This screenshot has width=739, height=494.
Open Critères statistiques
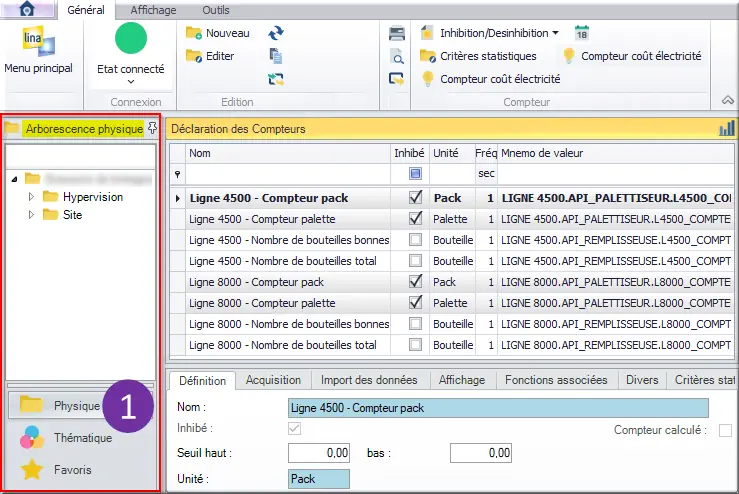click(x=478, y=56)
